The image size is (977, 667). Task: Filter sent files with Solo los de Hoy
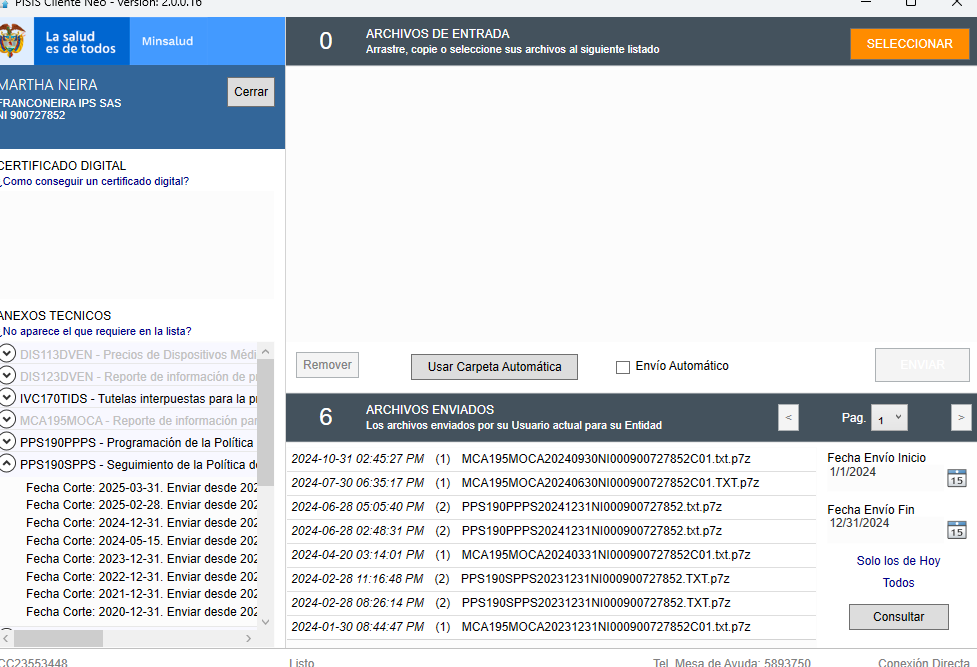[x=898, y=561]
